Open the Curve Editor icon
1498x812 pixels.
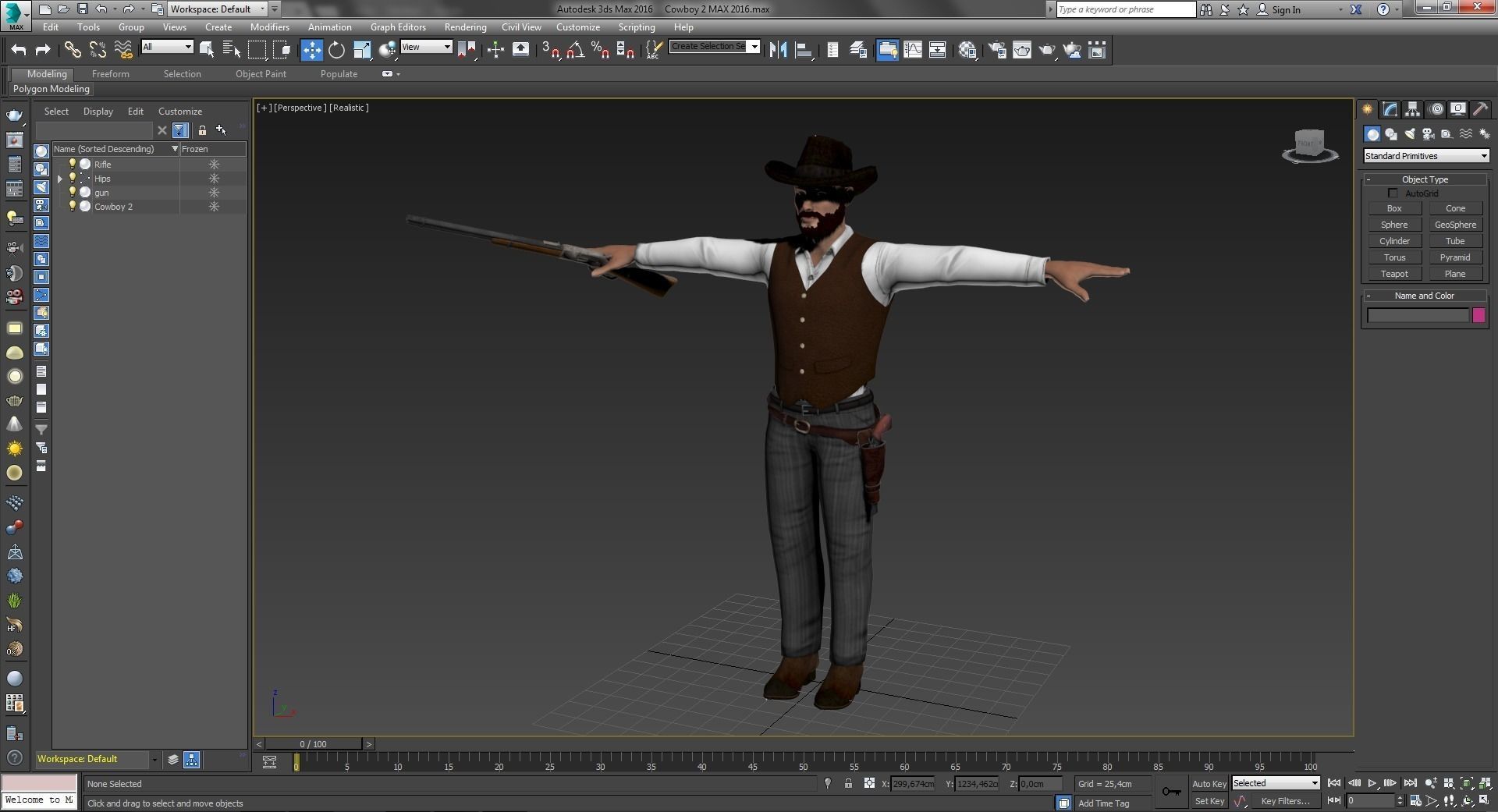(912, 50)
